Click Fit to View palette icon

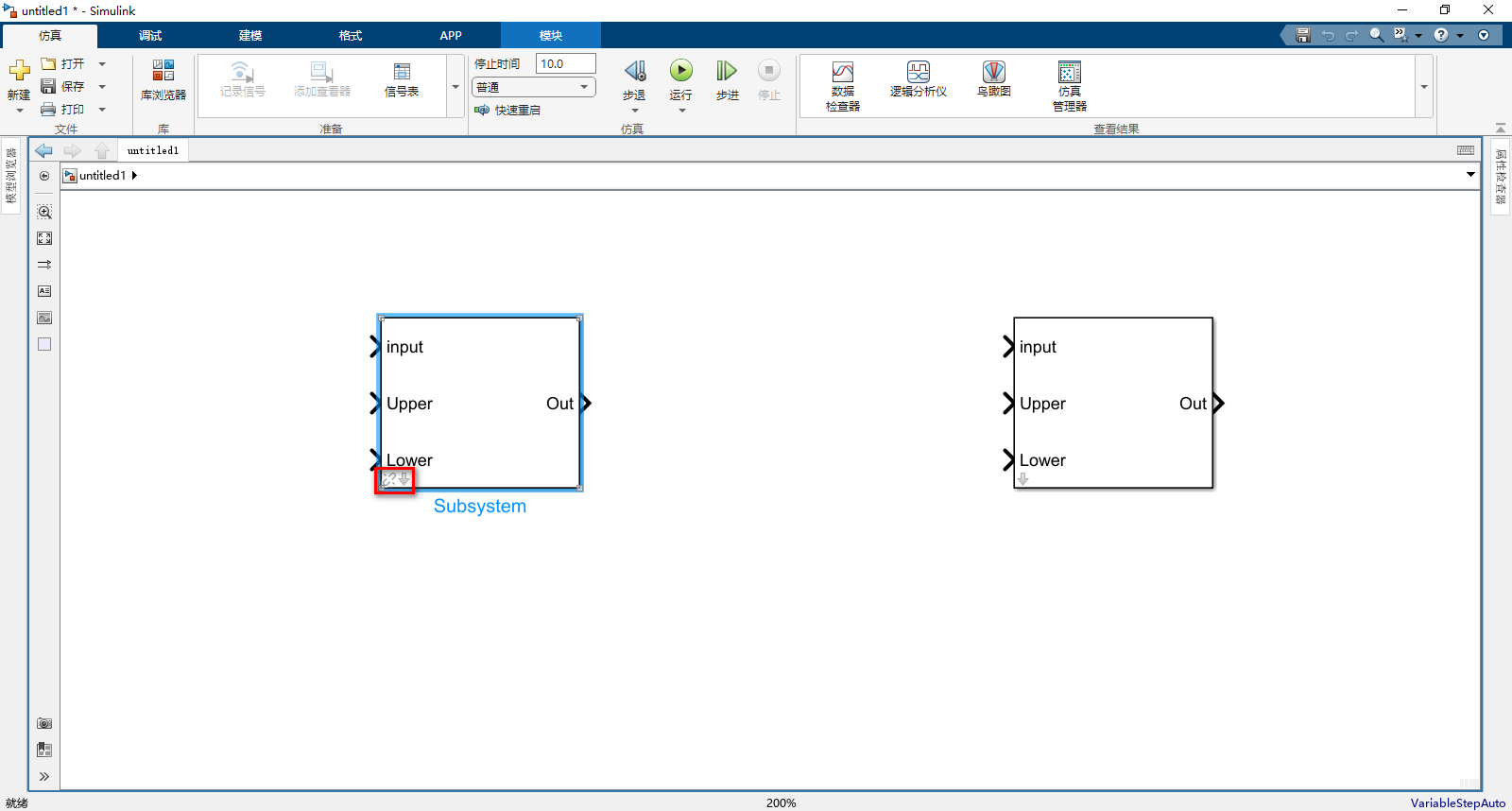[x=44, y=238]
